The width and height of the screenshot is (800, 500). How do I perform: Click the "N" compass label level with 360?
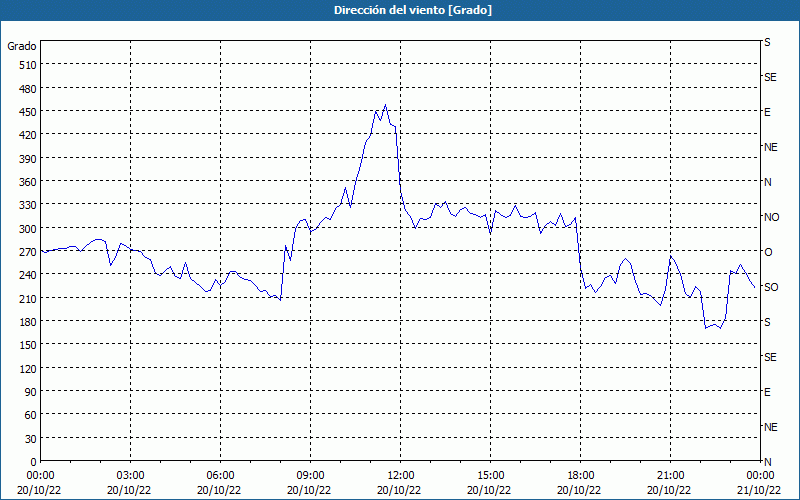767,182
